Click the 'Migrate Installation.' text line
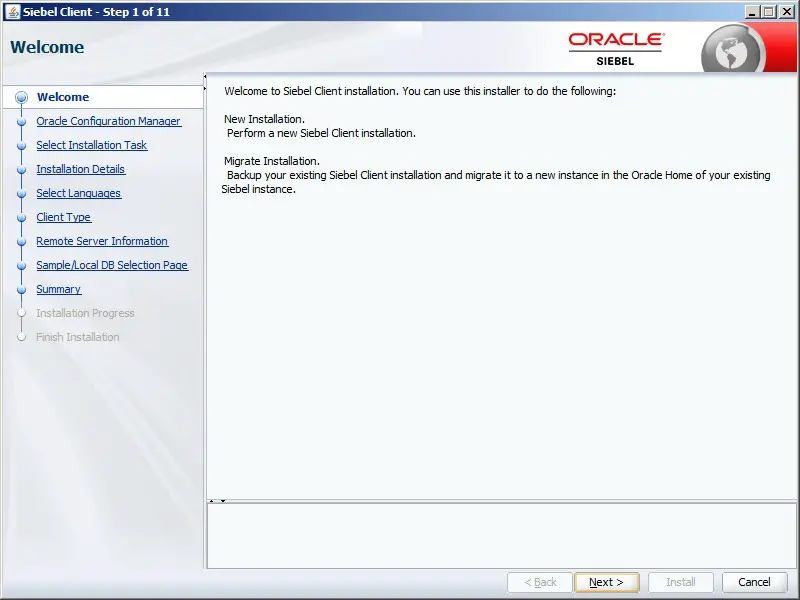This screenshot has width=800, height=600. 272,161
